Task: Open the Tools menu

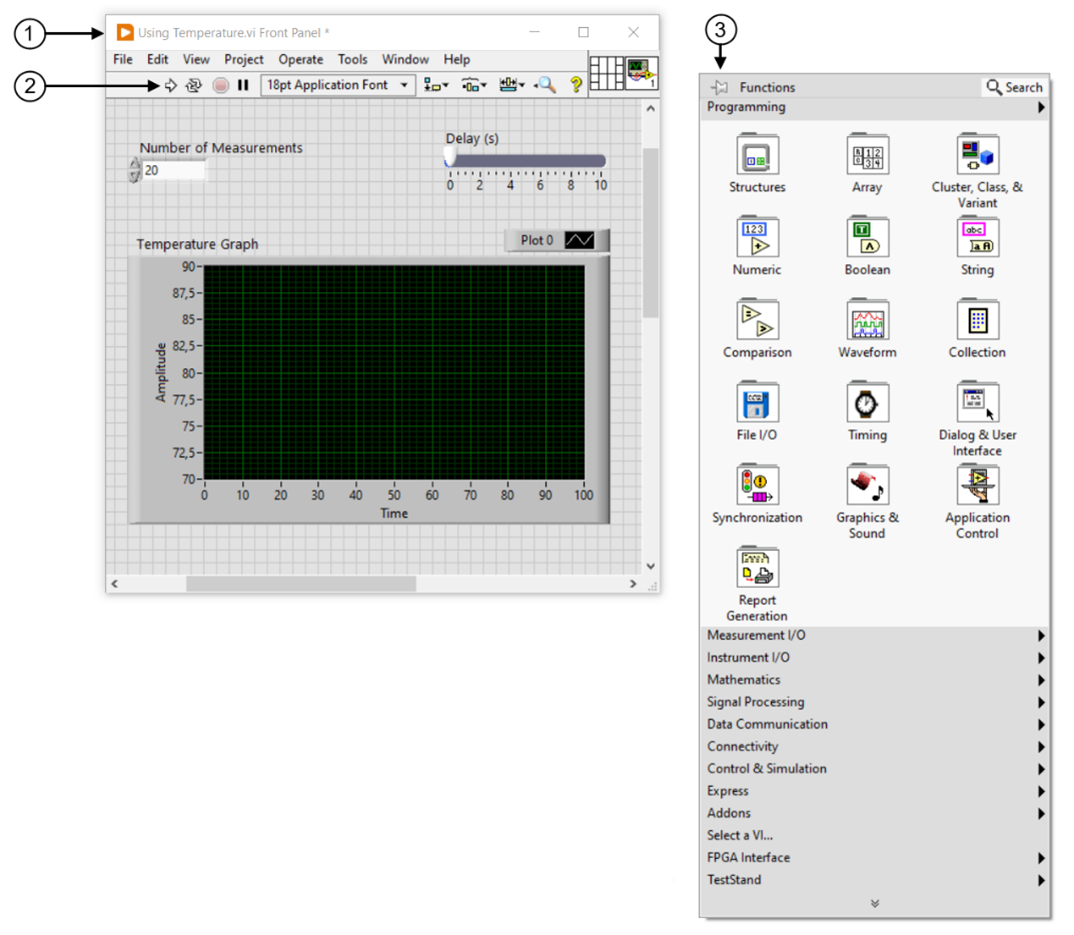Action: pos(352,60)
